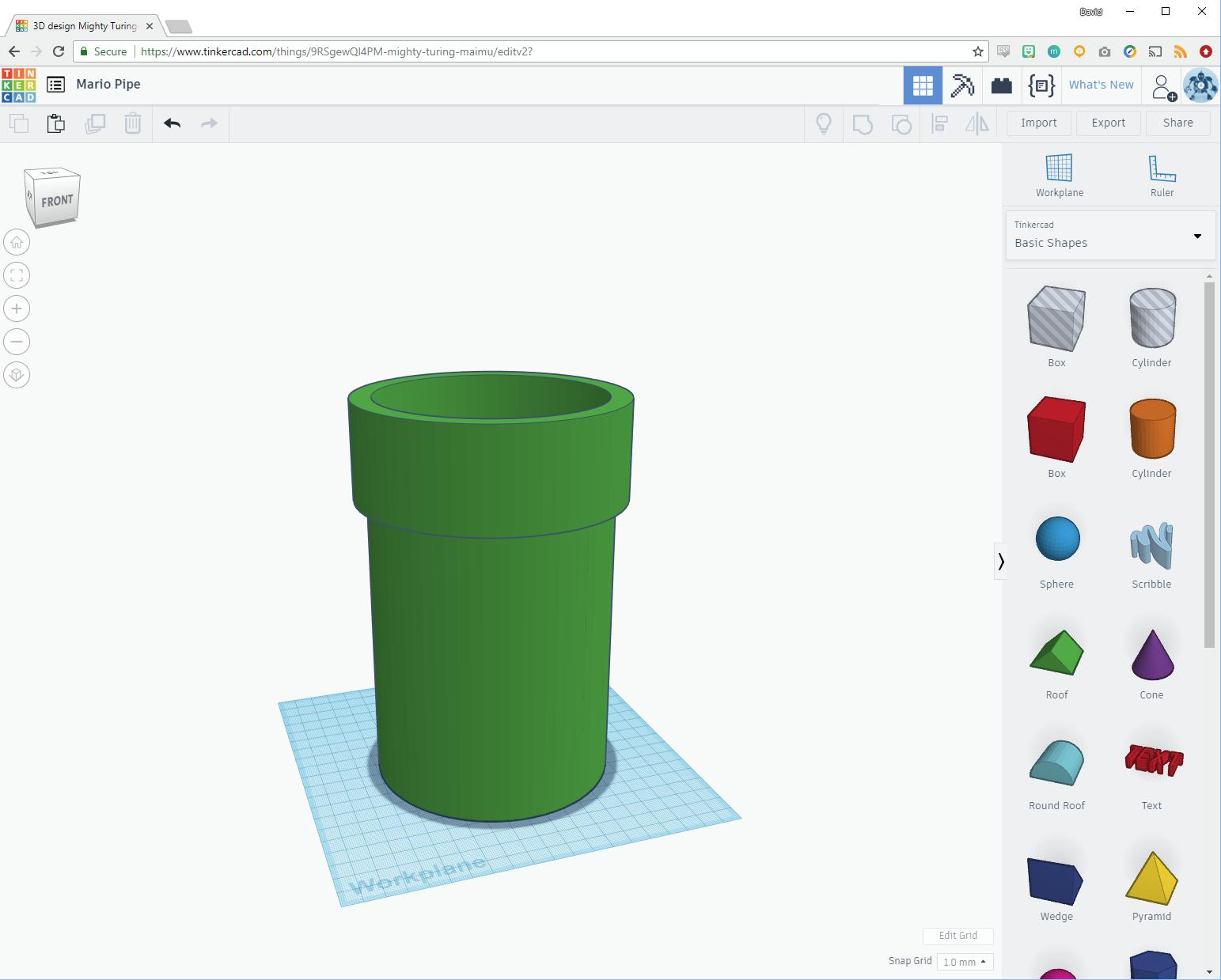
Task: Toggle the orthographic perspective view icon
Action: 17,375
